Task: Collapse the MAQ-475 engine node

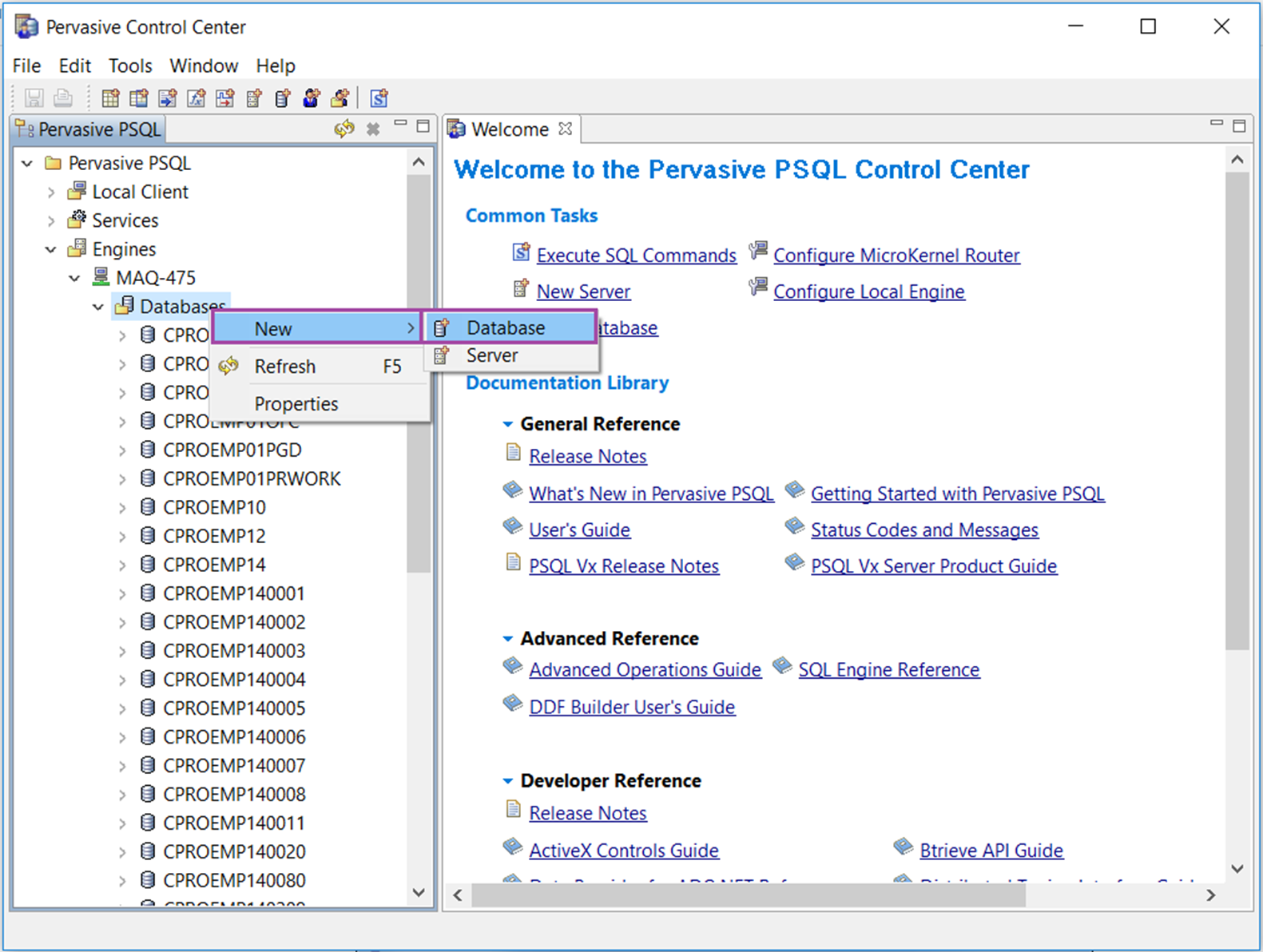Action: [x=74, y=279]
